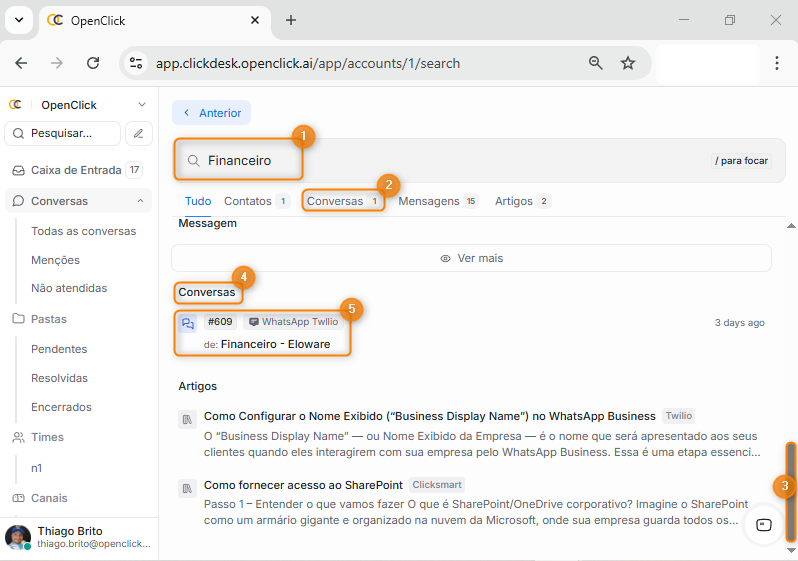The image size is (798, 561).
Task: Click Ver mais to show more messages
Action: click(x=471, y=258)
